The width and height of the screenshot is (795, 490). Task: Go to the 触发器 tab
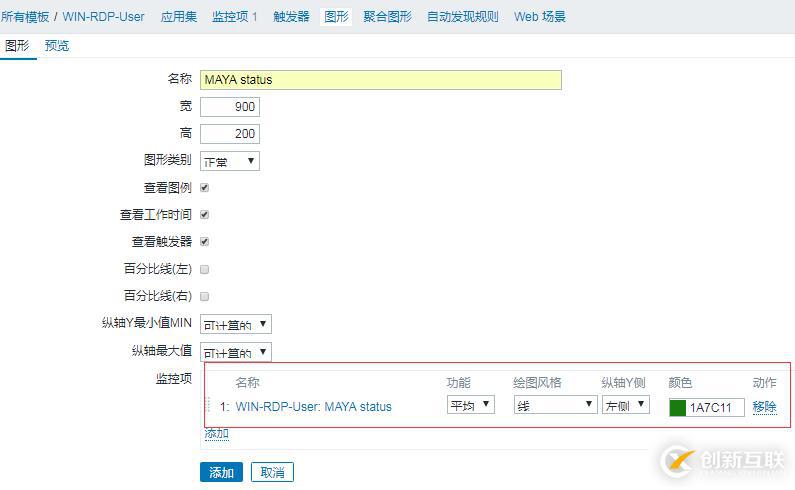(x=291, y=17)
